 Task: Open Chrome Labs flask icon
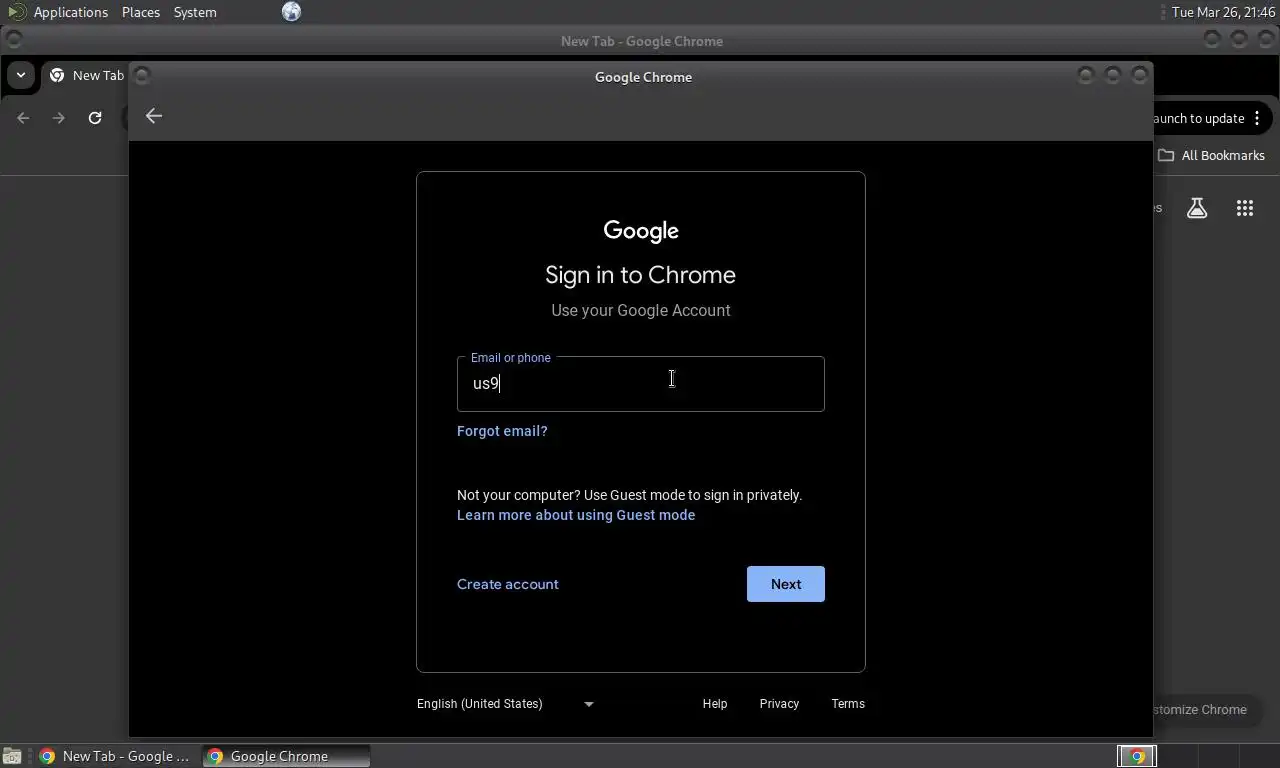click(1197, 208)
